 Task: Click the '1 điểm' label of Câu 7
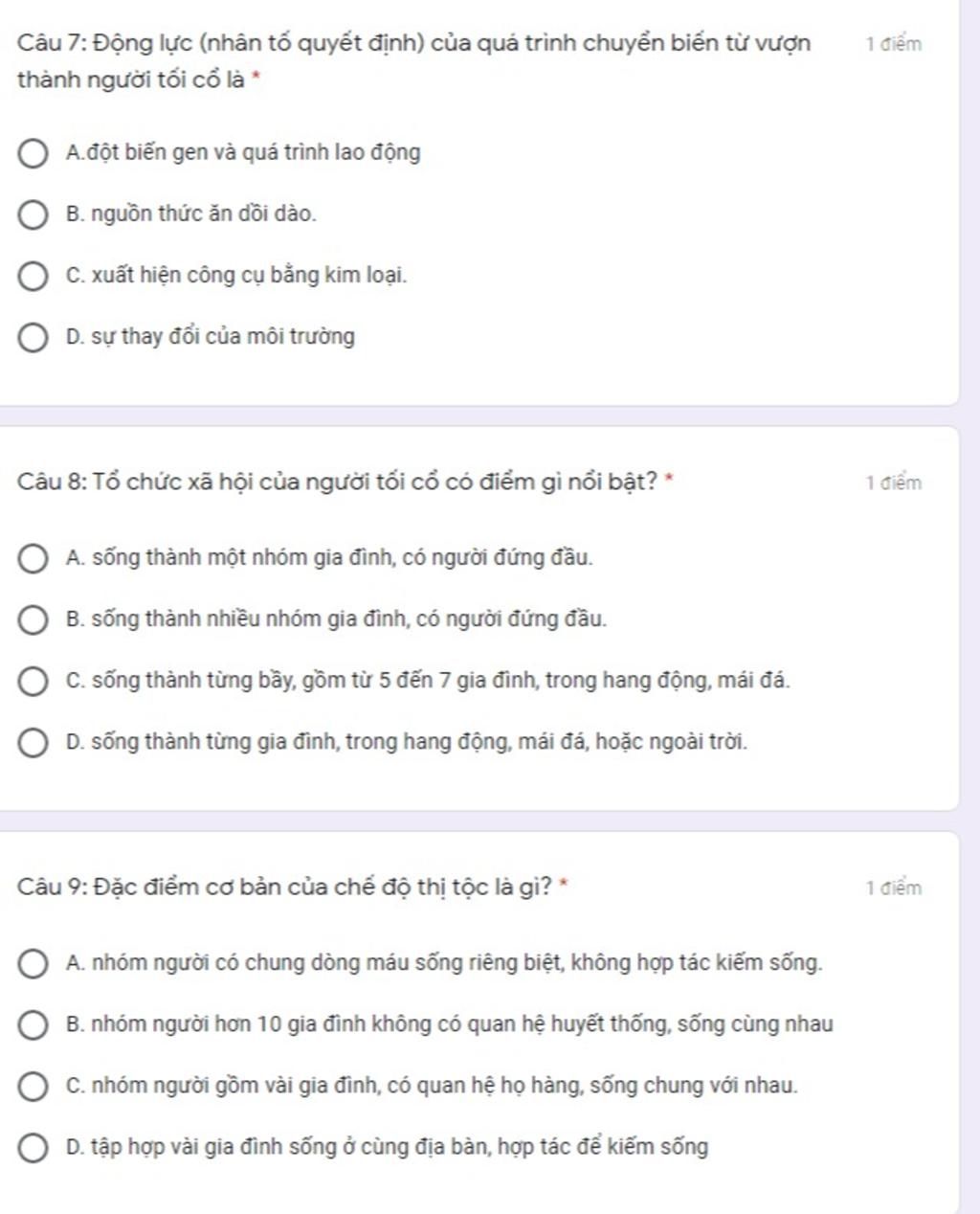point(894,44)
